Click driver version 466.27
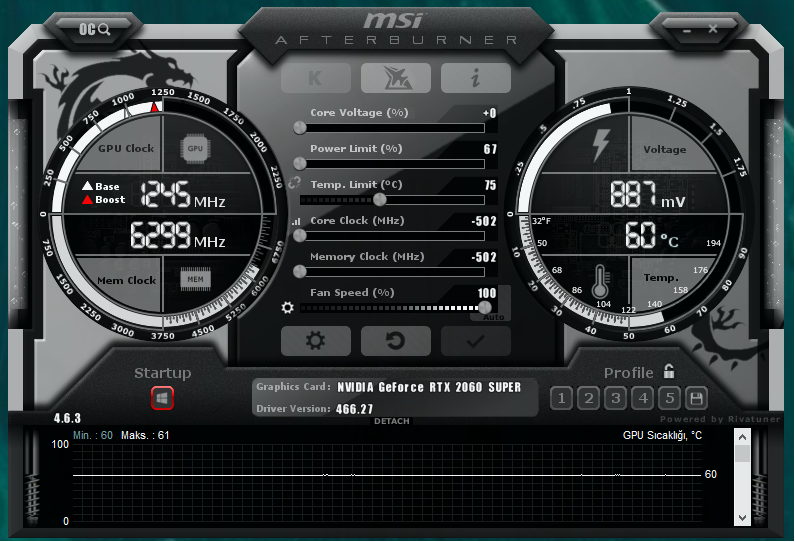The image size is (795, 542). (354, 409)
